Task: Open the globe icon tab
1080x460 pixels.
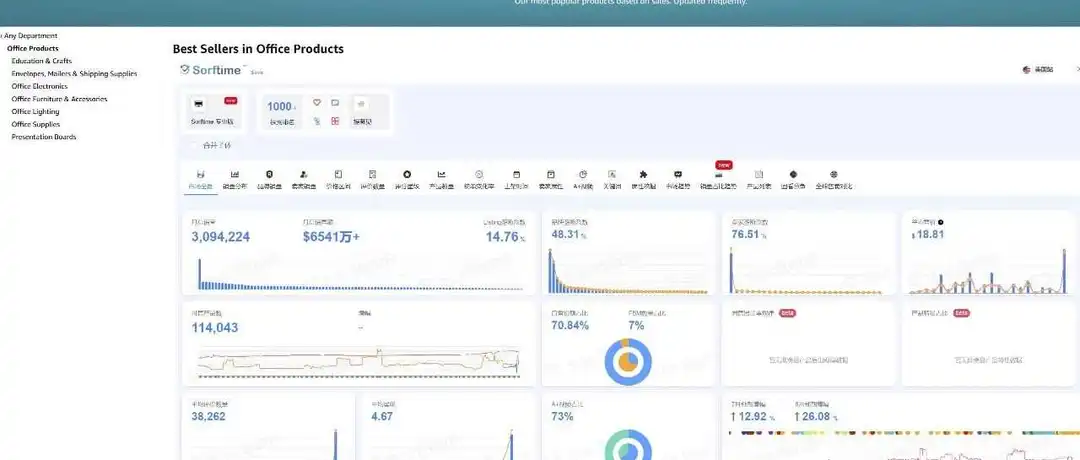Action: click(x=834, y=180)
